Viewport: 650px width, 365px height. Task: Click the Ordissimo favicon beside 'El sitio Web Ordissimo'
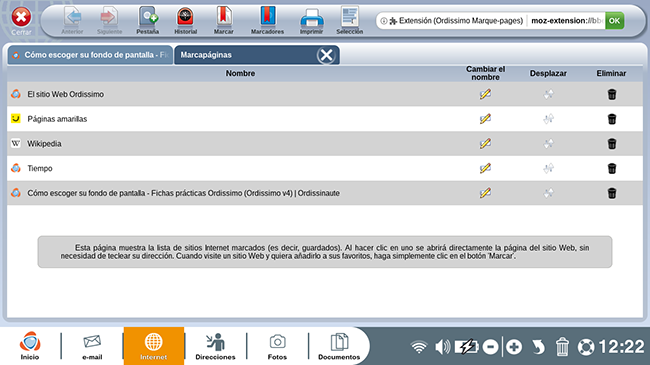click(x=16, y=94)
